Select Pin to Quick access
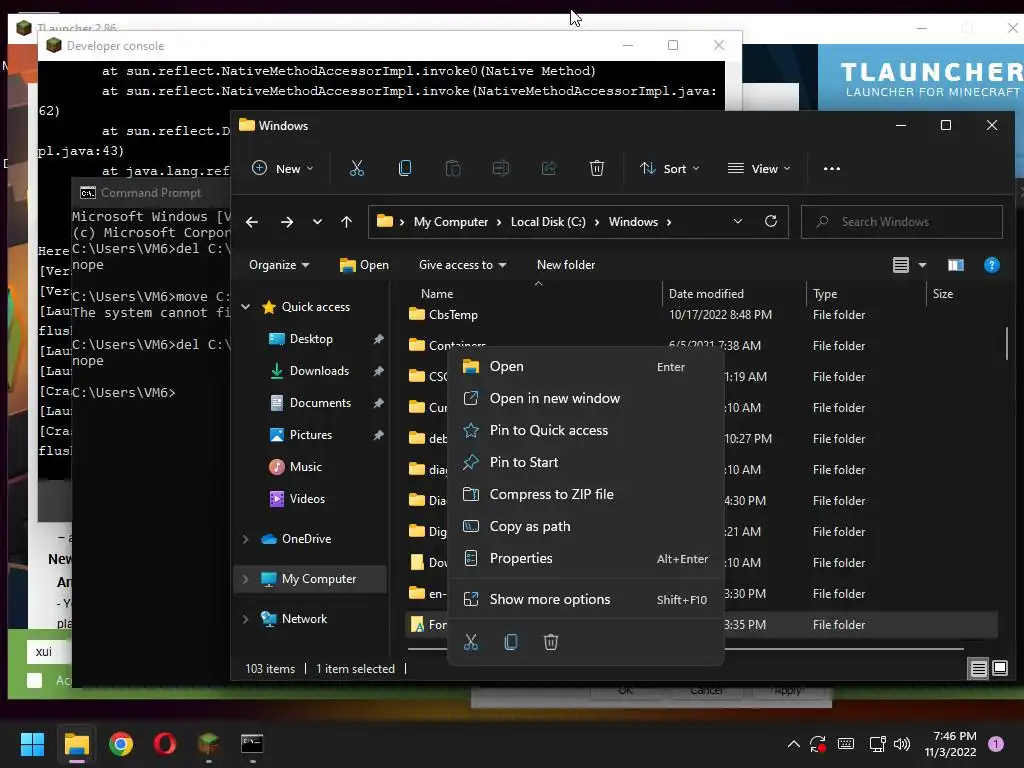The width and height of the screenshot is (1024, 768). click(x=585, y=430)
